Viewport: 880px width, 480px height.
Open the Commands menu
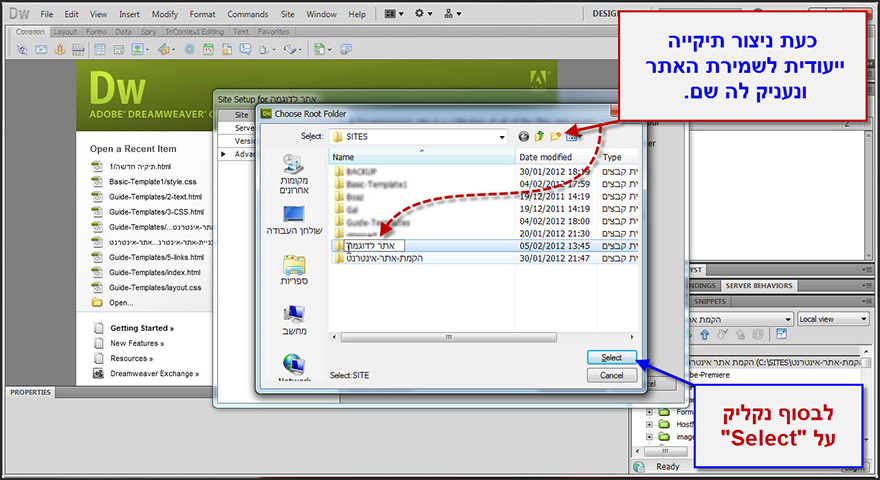(248, 14)
